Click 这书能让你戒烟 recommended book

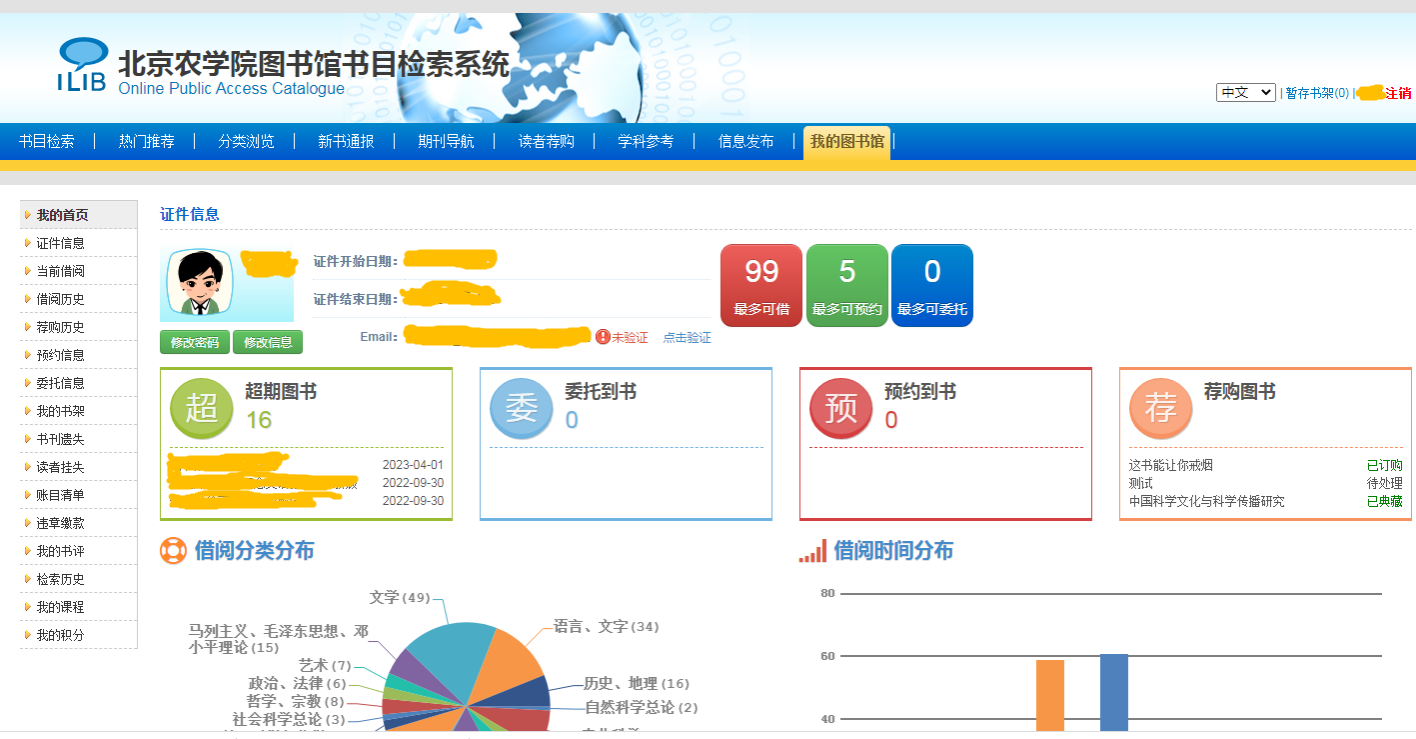[x=1171, y=465]
